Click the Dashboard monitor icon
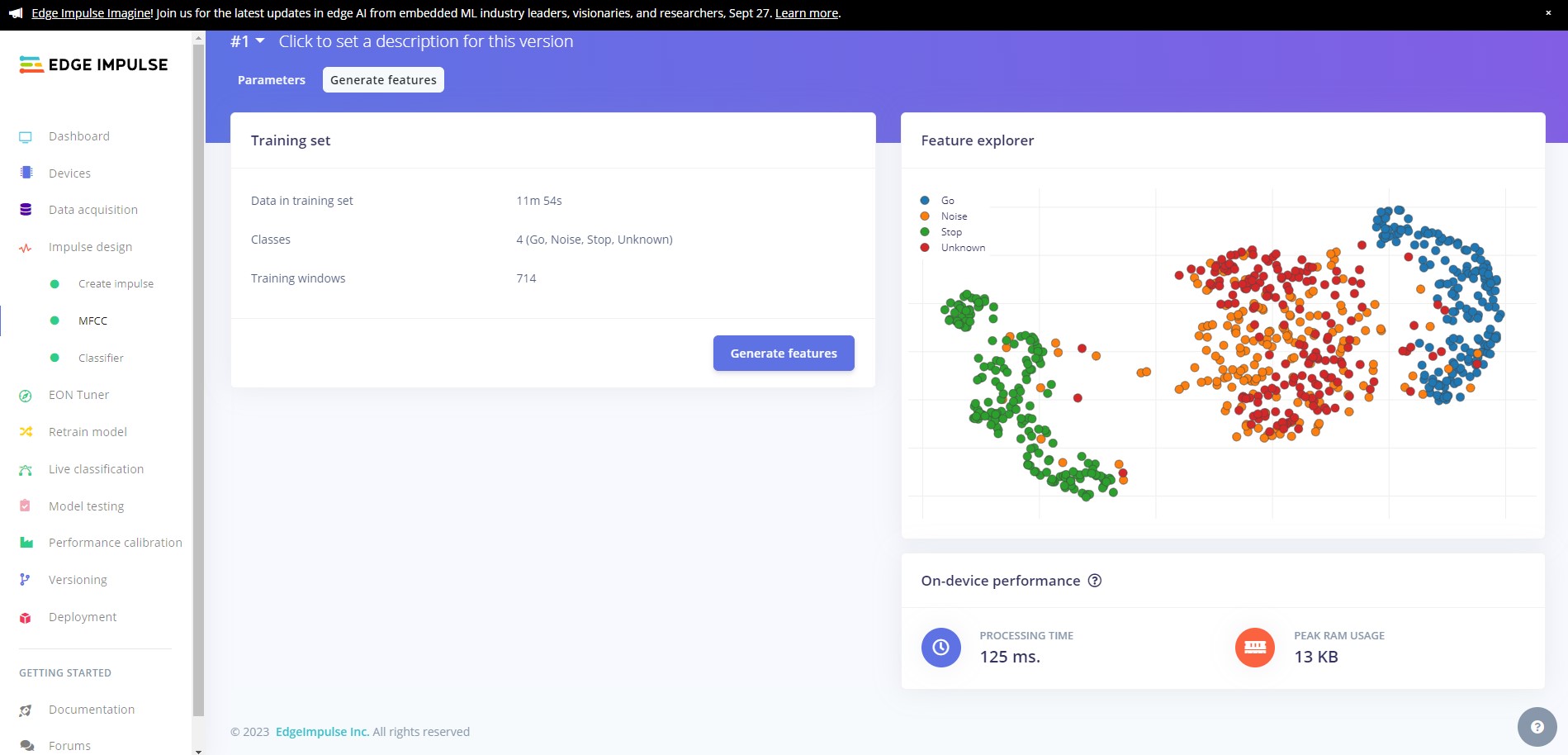 (x=26, y=137)
